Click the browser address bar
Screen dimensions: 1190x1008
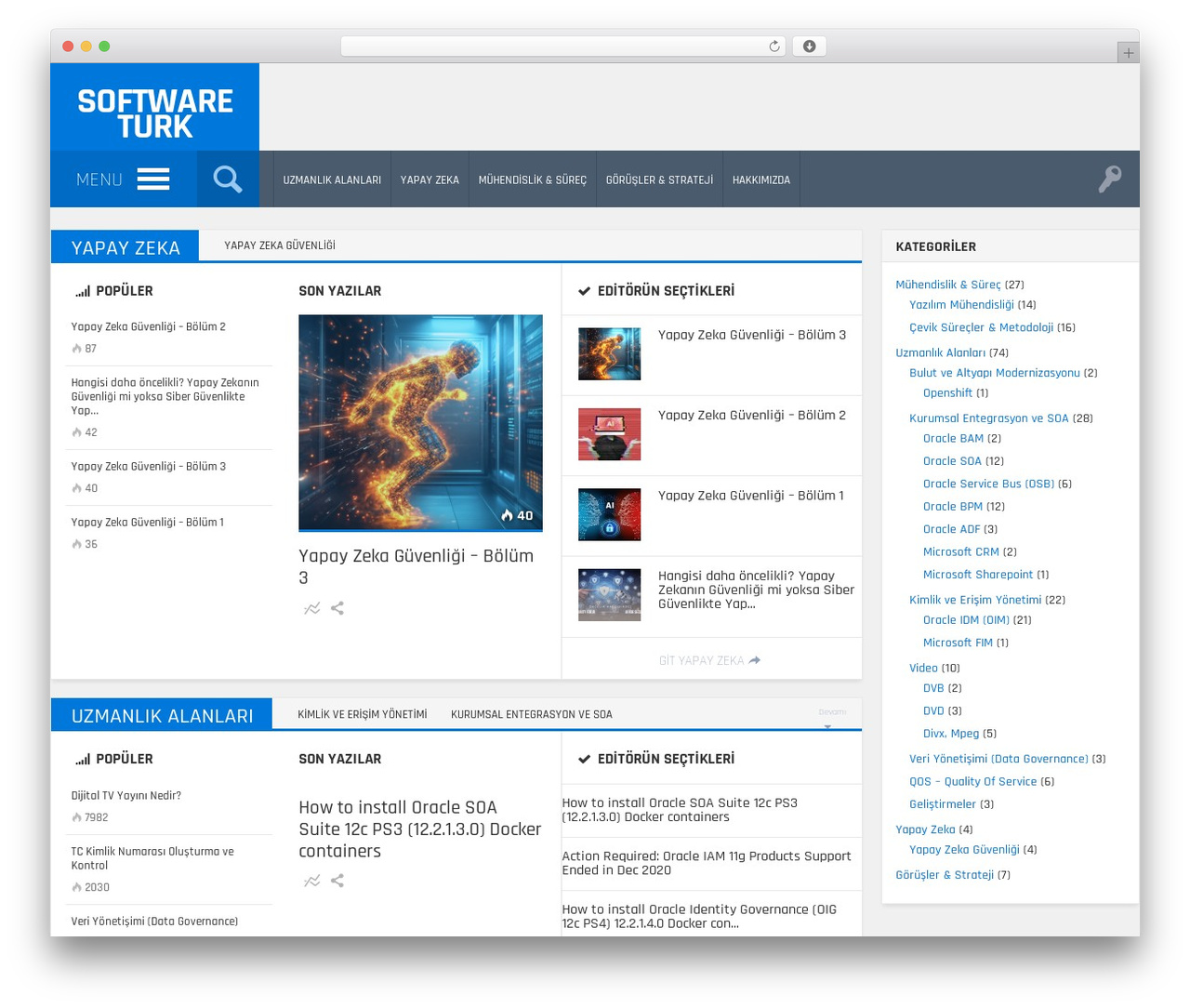click(562, 46)
